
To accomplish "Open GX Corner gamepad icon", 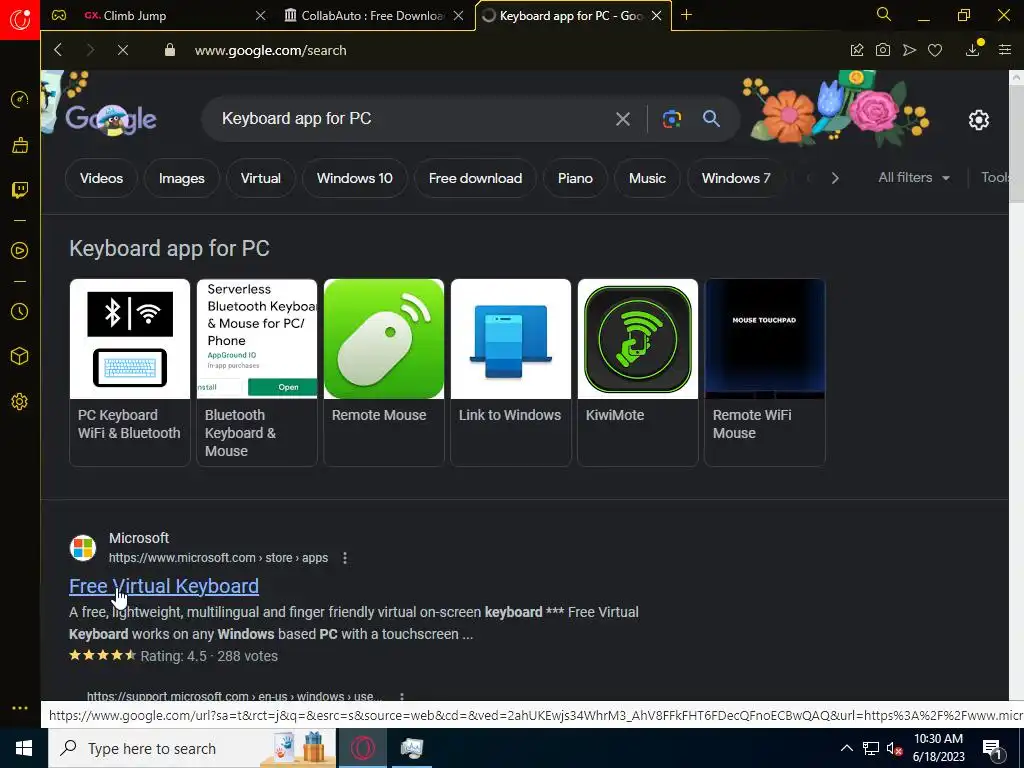I will pyautogui.click(x=59, y=15).
